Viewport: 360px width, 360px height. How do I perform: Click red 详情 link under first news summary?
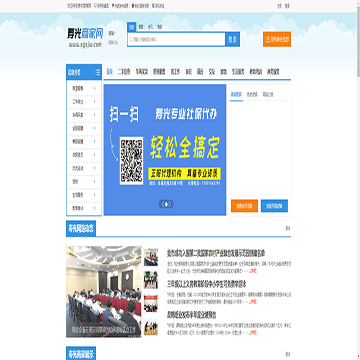point(253,271)
